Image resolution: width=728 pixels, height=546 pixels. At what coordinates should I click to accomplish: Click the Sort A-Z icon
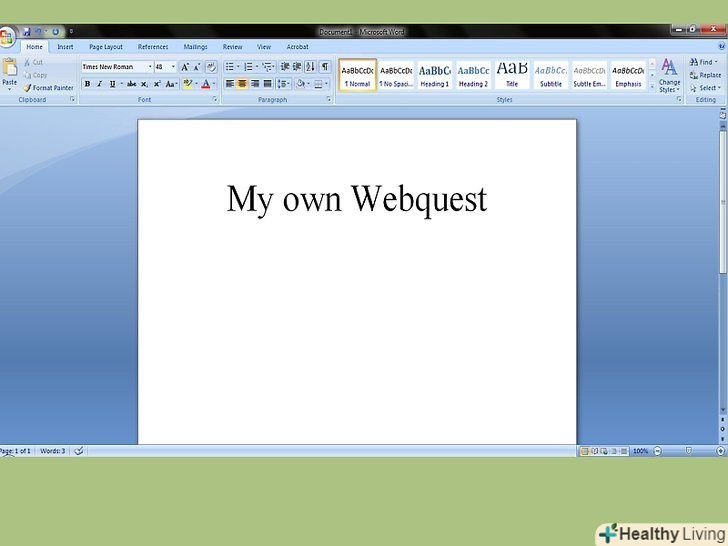310,67
